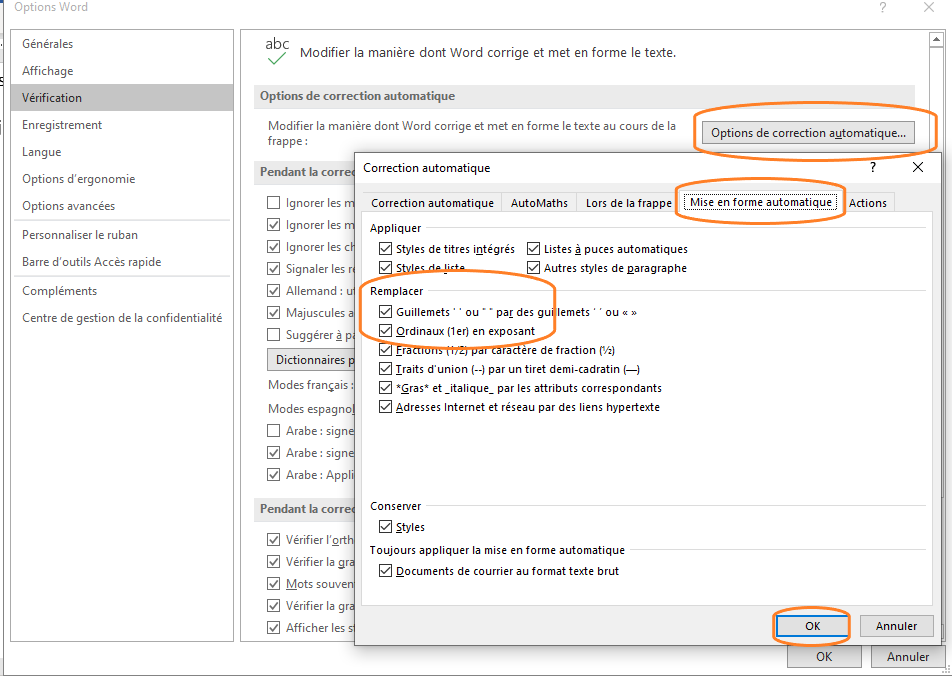952x676 pixels.
Task: Toggle Styles de liste checkbox
Action: [385, 268]
